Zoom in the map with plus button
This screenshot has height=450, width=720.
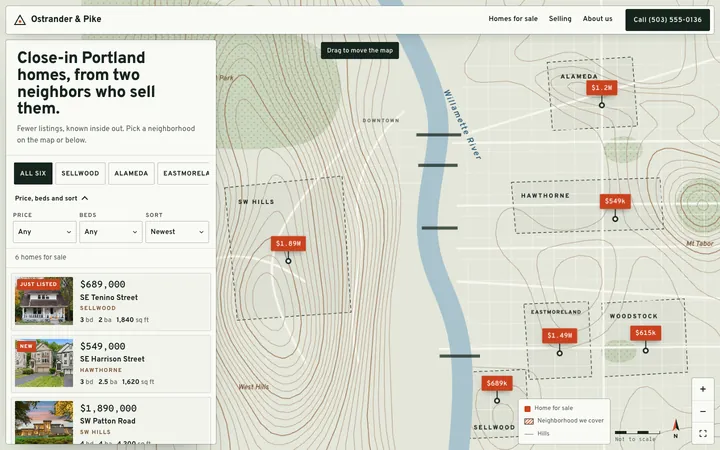pyautogui.click(x=703, y=389)
